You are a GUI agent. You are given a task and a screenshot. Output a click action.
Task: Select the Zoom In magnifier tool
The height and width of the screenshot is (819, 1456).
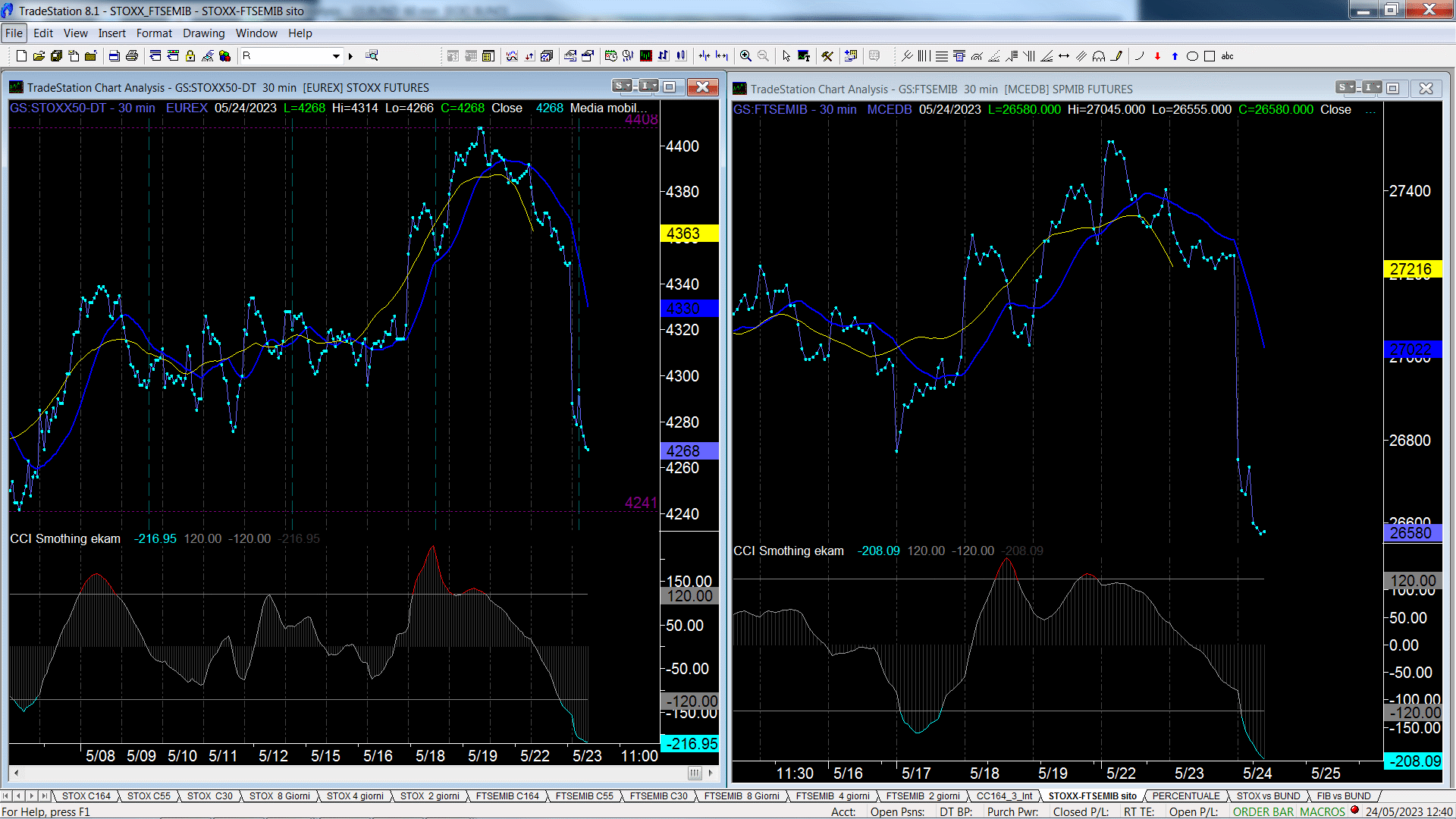pyautogui.click(x=745, y=55)
